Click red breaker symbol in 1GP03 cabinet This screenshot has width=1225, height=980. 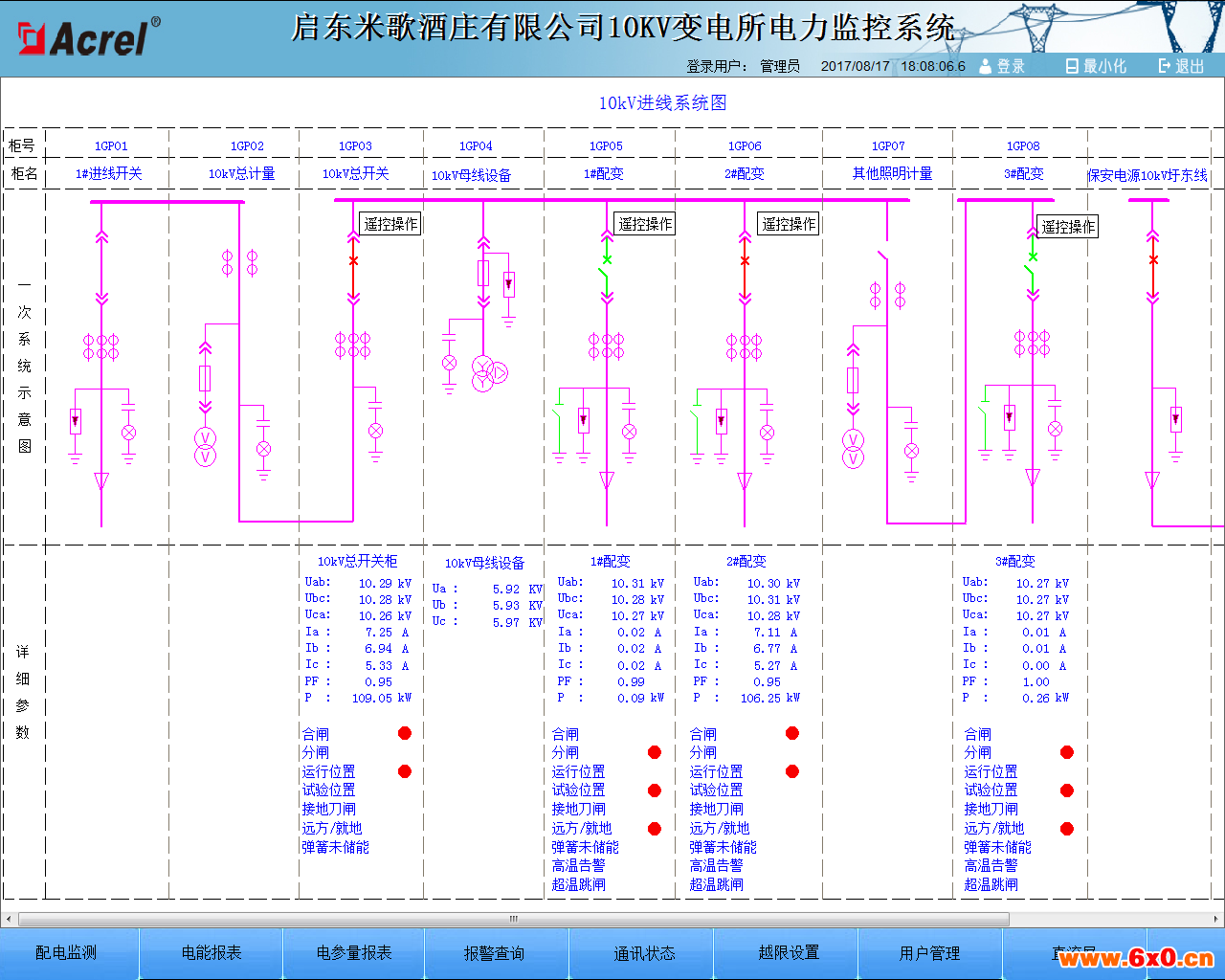click(353, 269)
